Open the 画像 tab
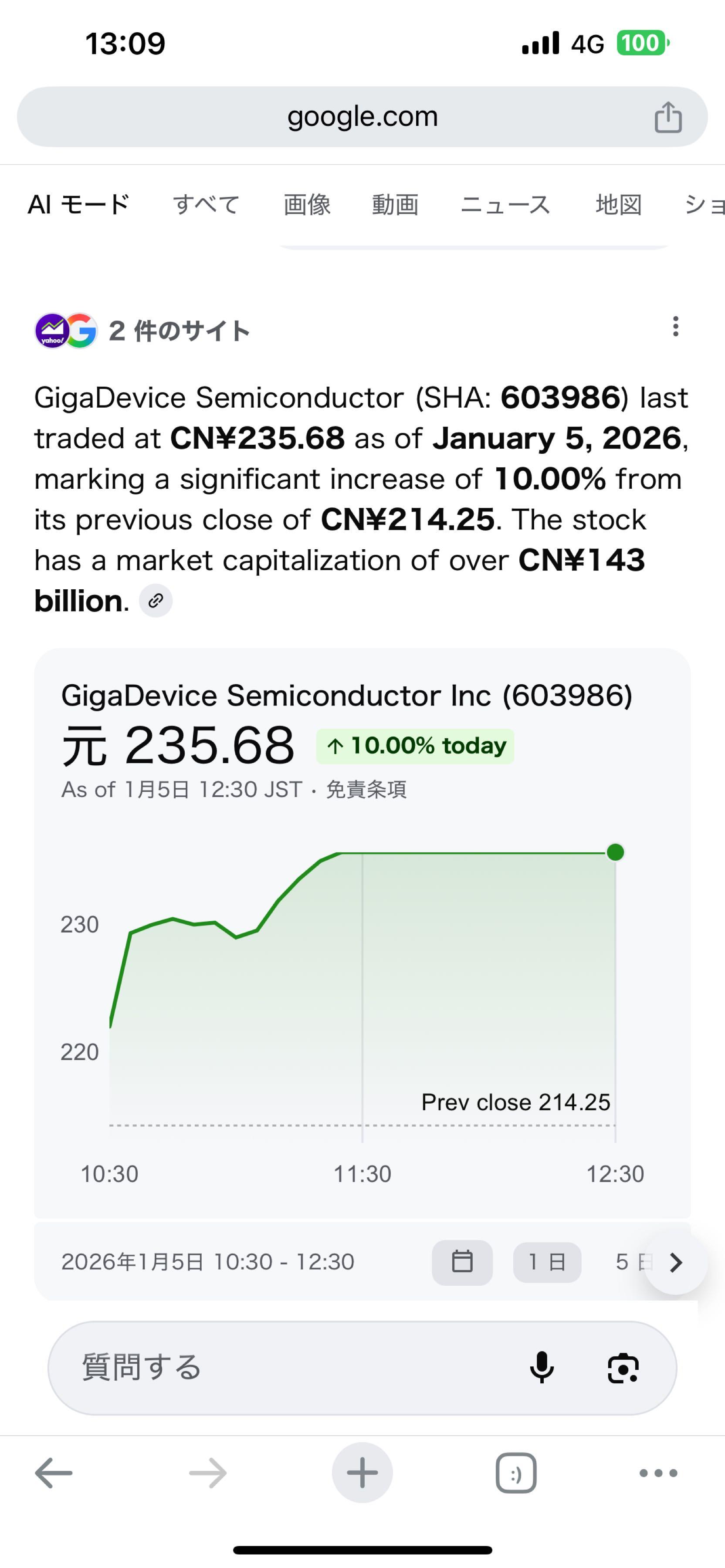Image resolution: width=725 pixels, height=1568 pixels. [x=307, y=205]
